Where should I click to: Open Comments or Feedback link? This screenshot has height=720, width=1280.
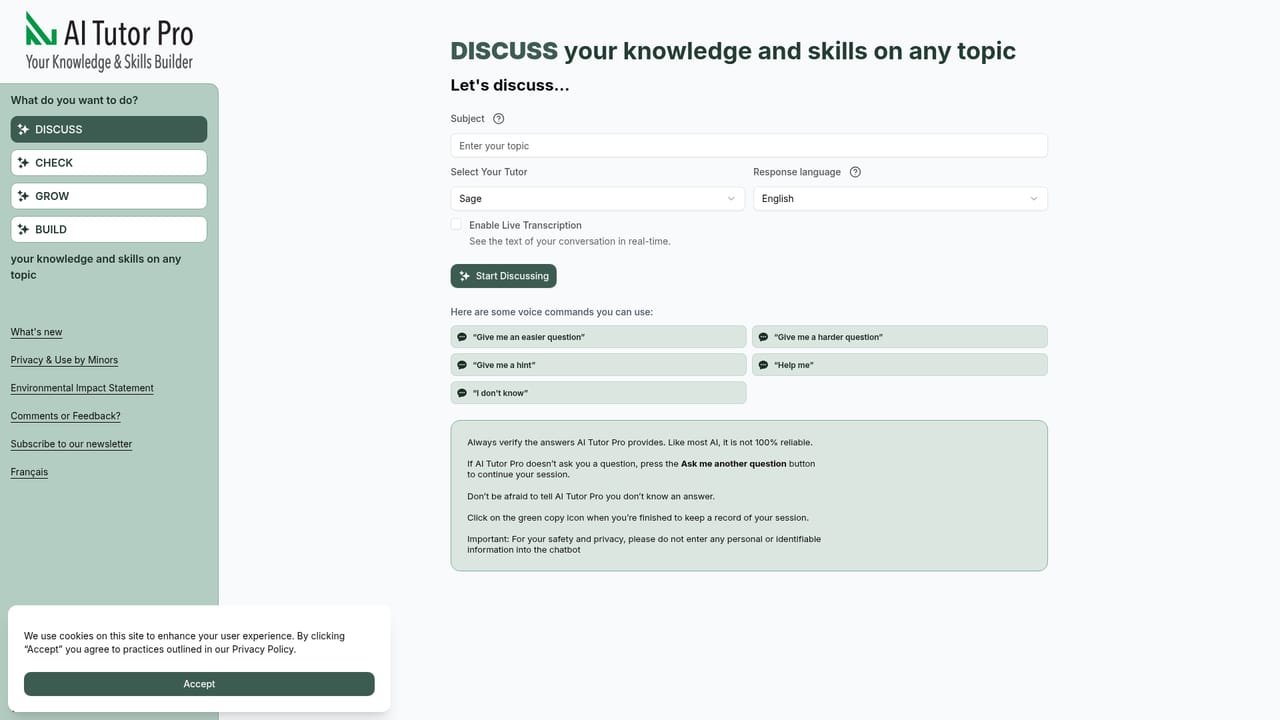[66, 416]
